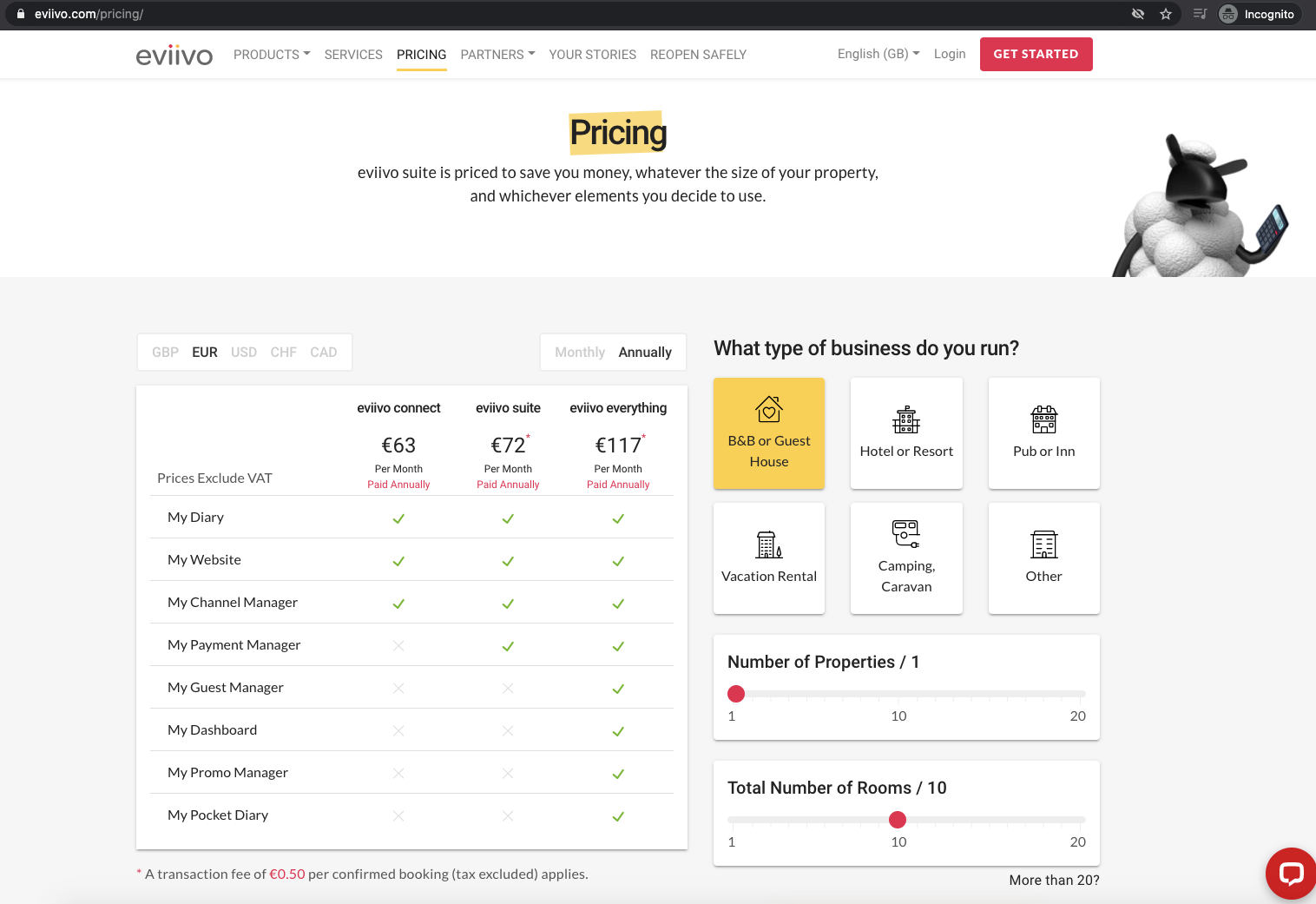1316x904 pixels.
Task: Select USD as the currency
Action: pyautogui.click(x=244, y=352)
